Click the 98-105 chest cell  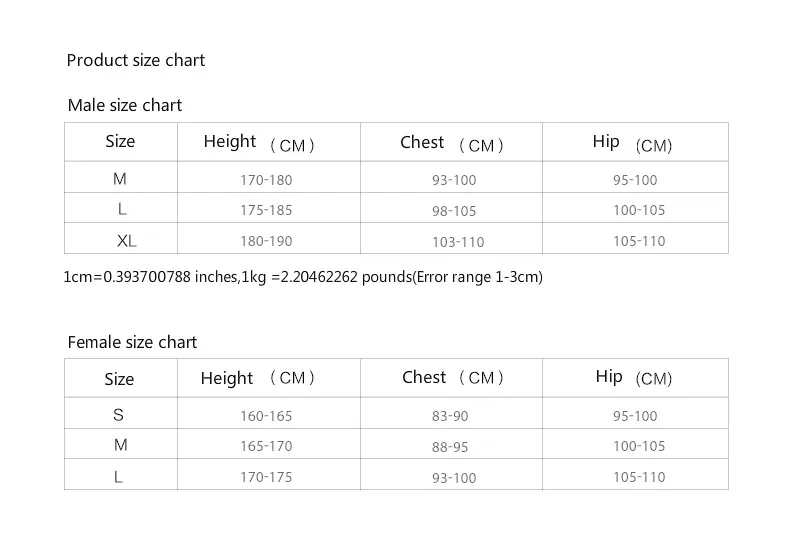tap(454, 211)
